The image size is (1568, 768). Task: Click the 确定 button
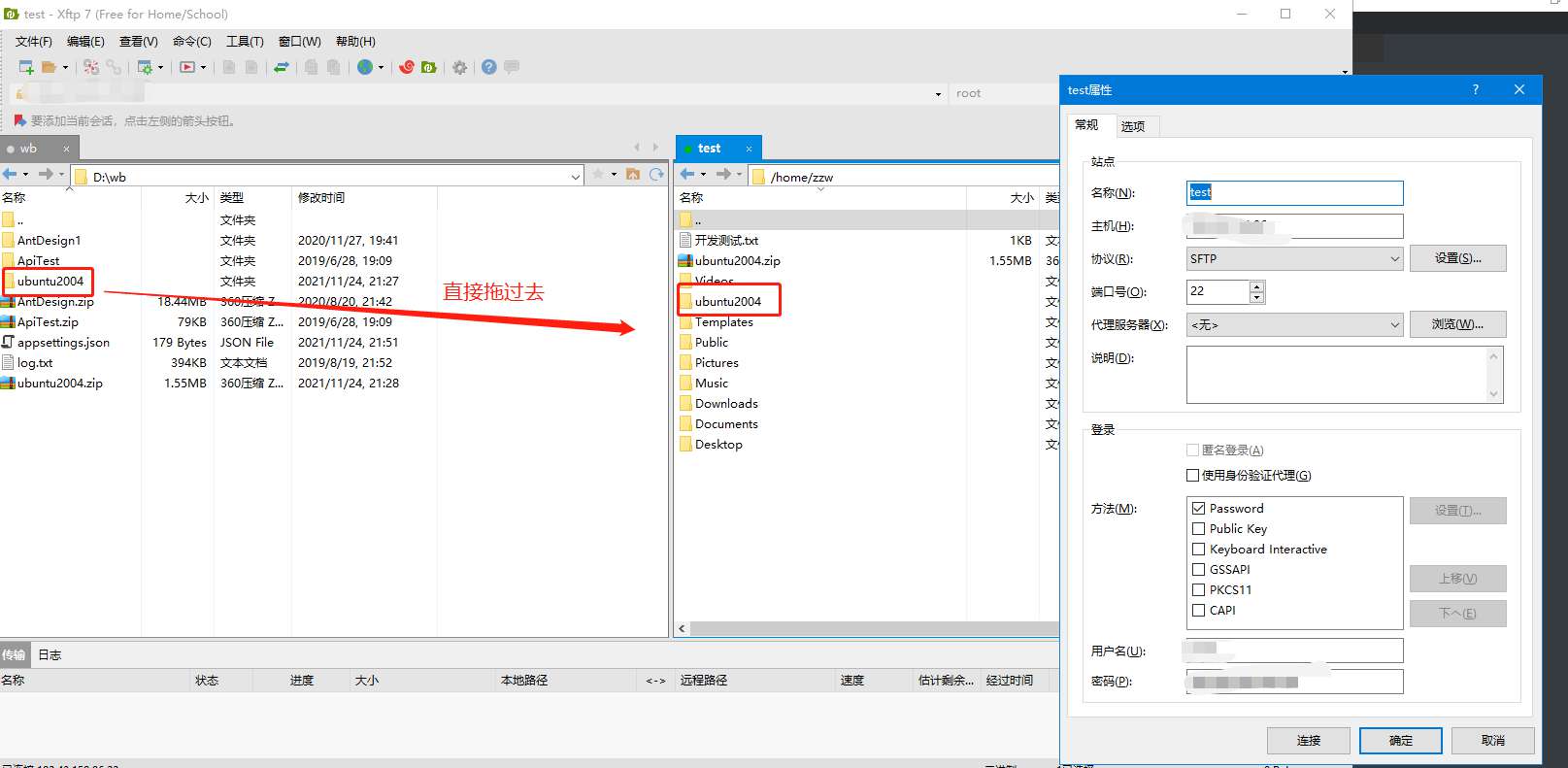click(x=1400, y=740)
